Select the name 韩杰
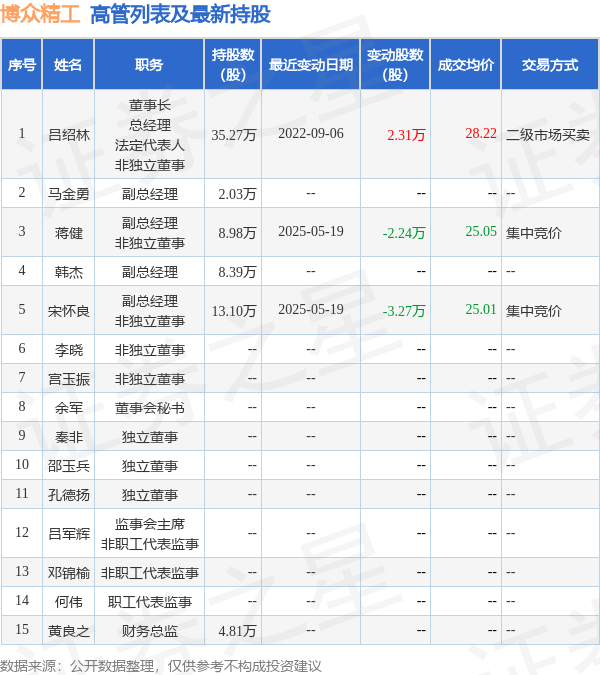This screenshot has height=675, width=600. [x=69, y=272]
